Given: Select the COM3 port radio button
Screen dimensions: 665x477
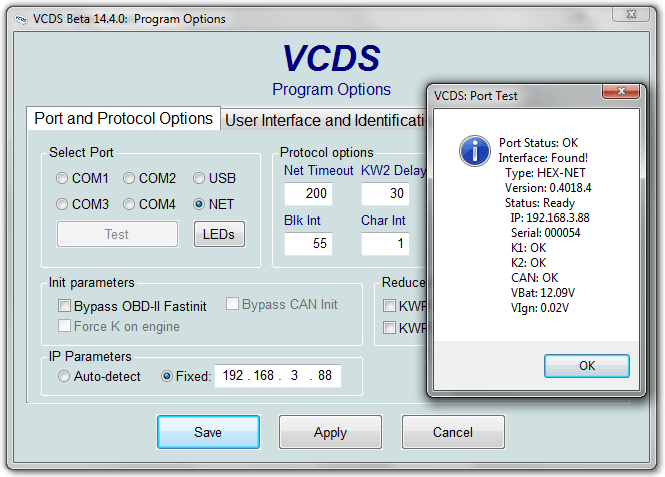Looking at the screenshot, I should click(x=62, y=204).
